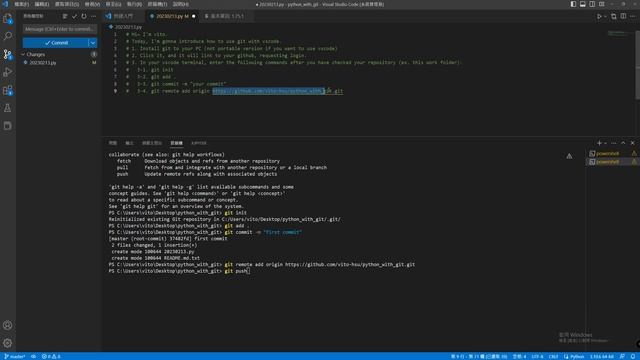This screenshot has width=640, height=360.
Task: Open the Explorer view in activity bar
Action: pyautogui.click(x=8, y=18)
